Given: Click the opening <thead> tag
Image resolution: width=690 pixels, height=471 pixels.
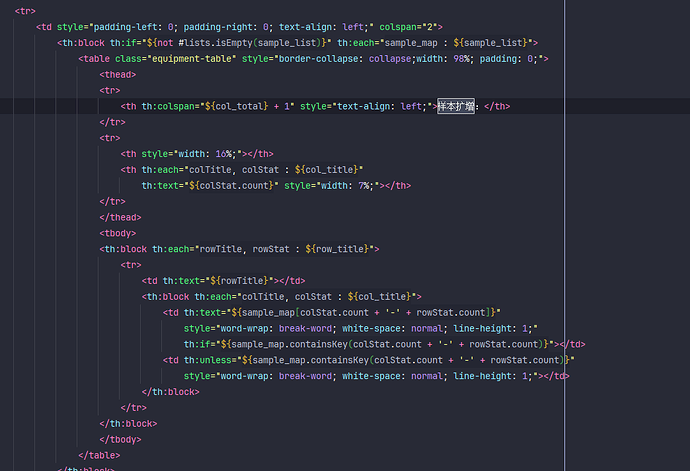Looking at the screenshot, I should pos(119,74).
